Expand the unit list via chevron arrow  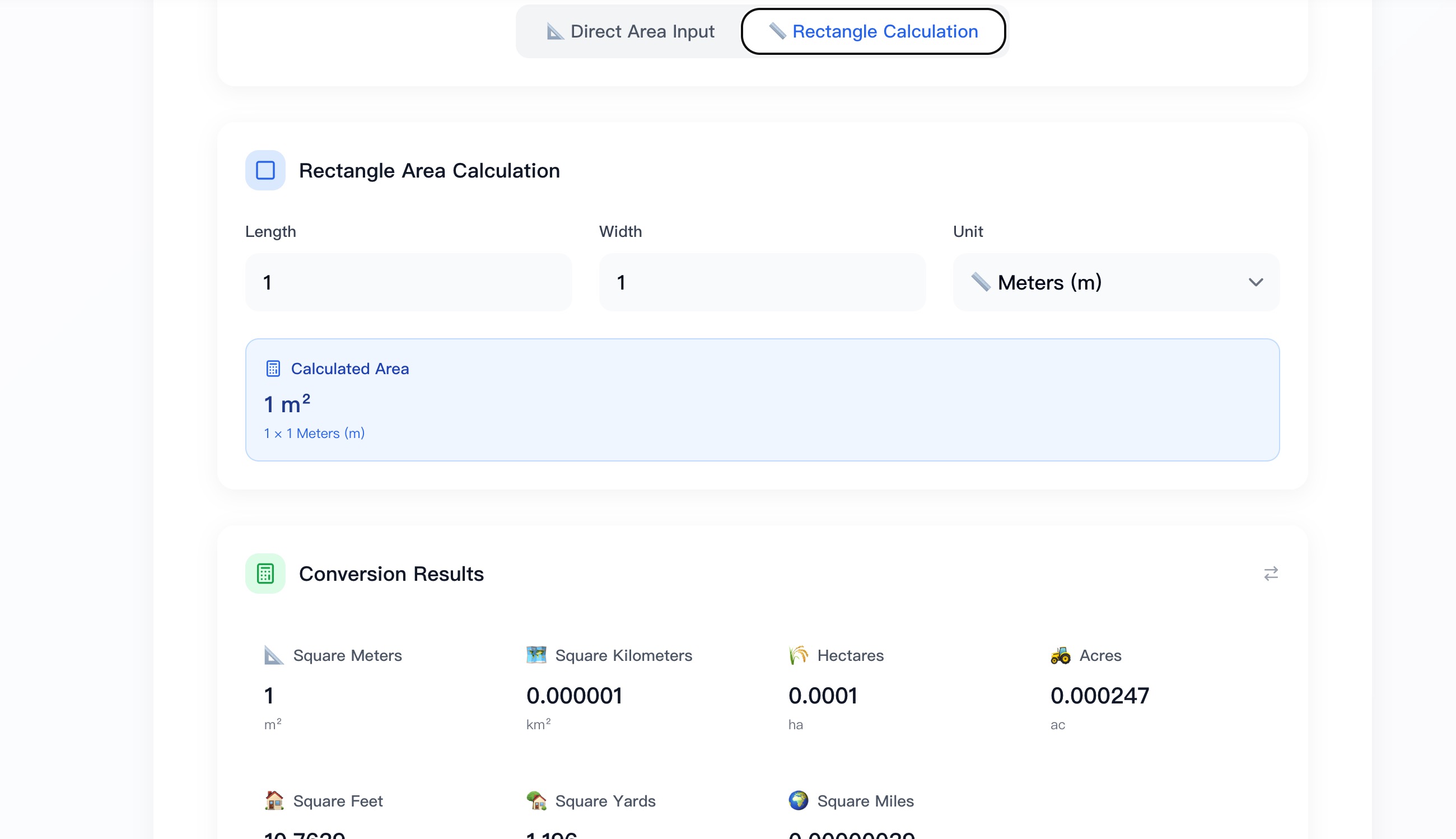[1256, 282]
